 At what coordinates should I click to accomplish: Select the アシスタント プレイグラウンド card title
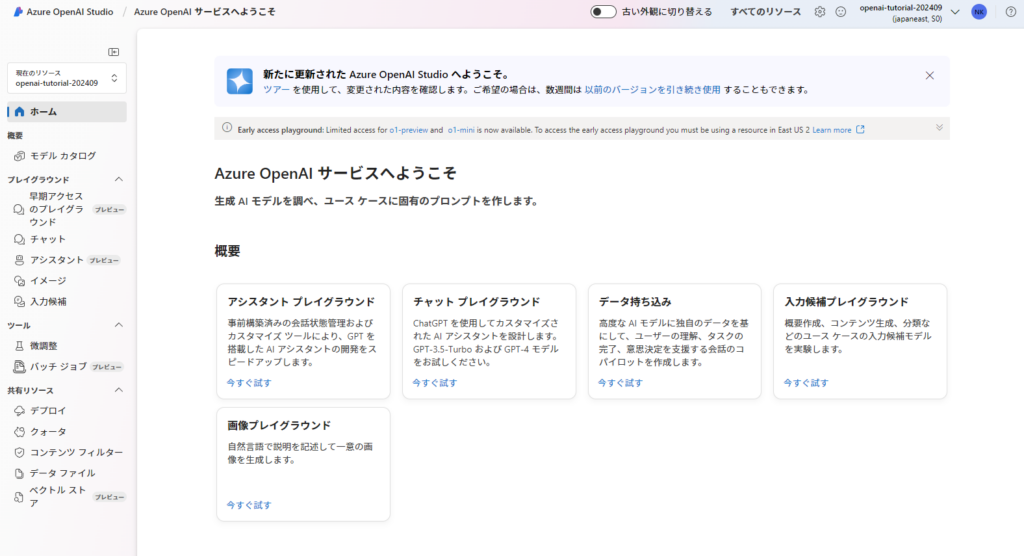coord(301,302)
